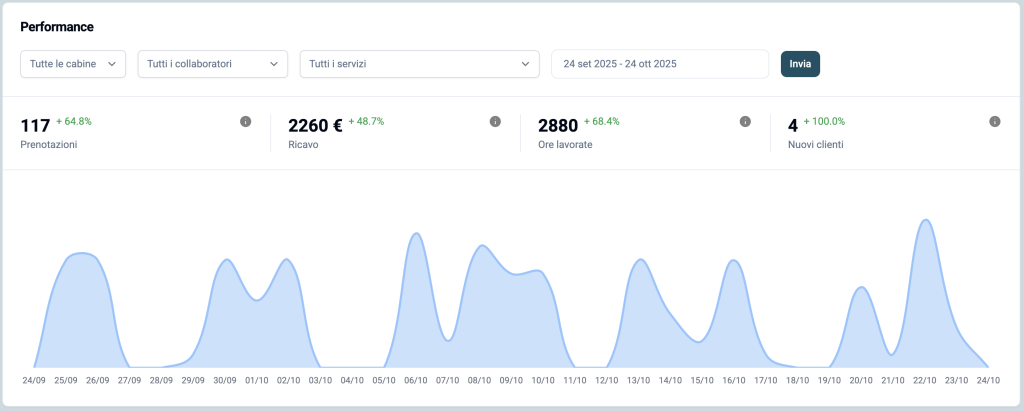Screen dimensions: 1024x411
Task: Open the 'Tutte le cabine' dropdown
Action: 73,64
